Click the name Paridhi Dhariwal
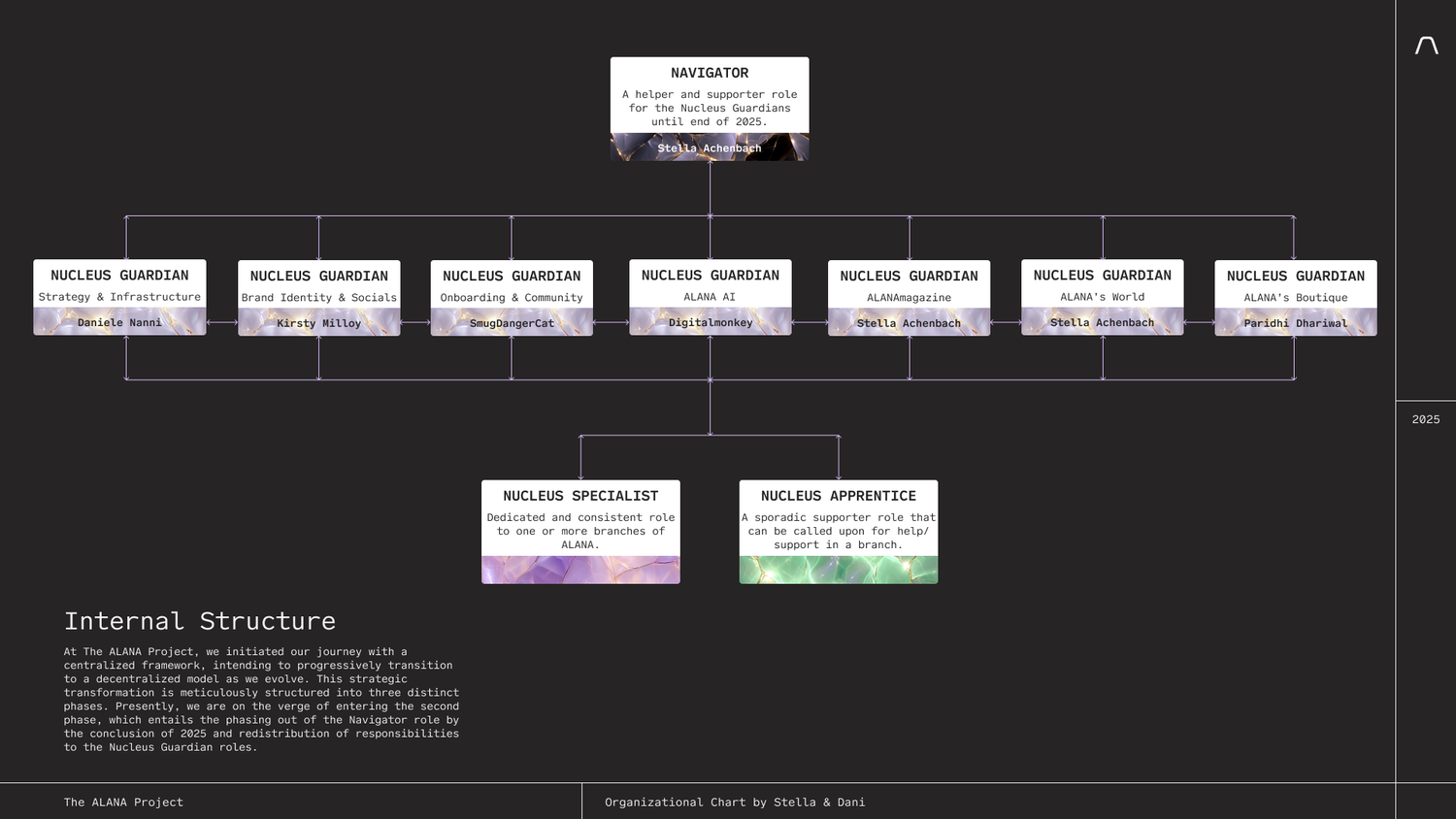 1296,323
